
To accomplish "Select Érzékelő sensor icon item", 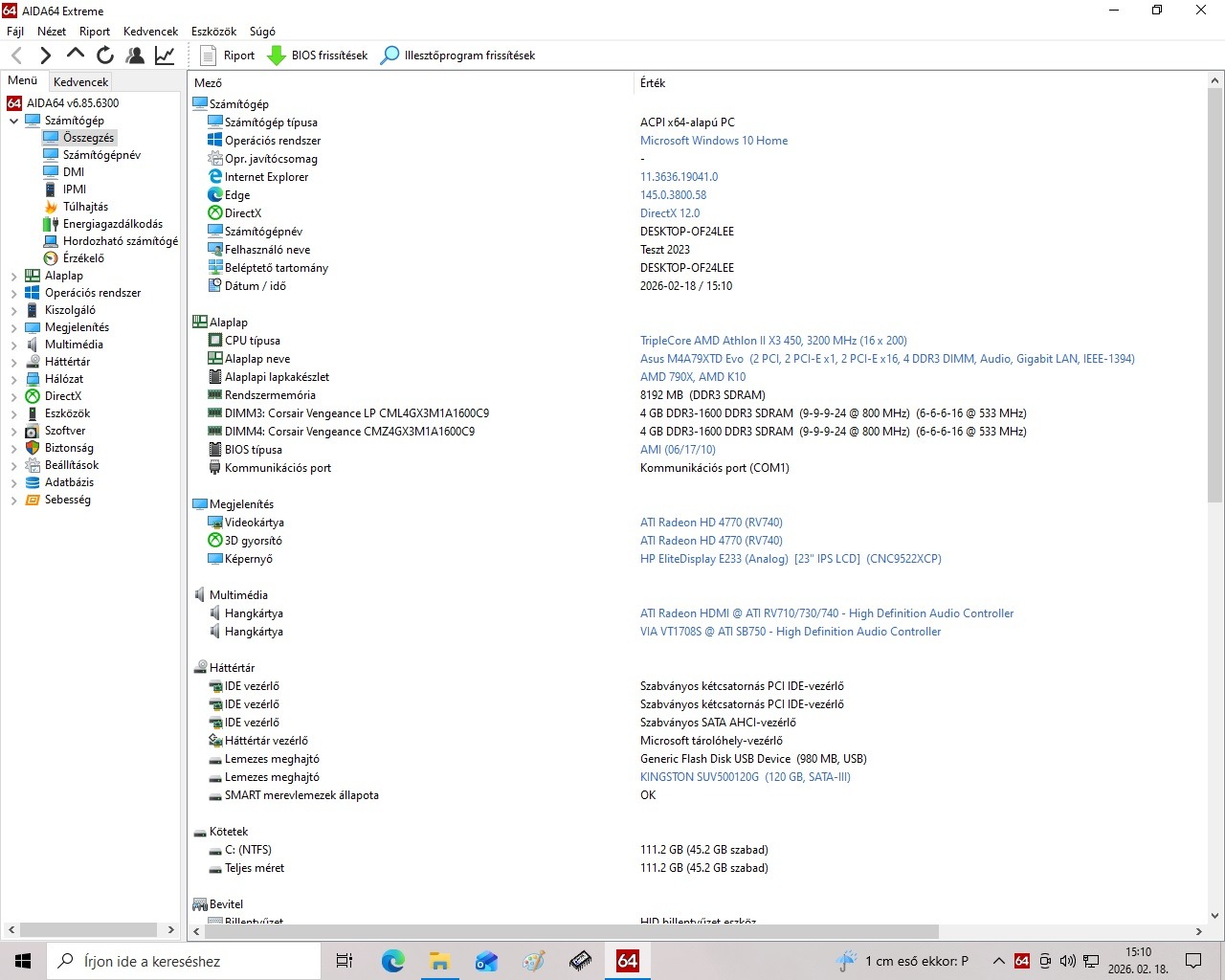I will pos(51,258).
